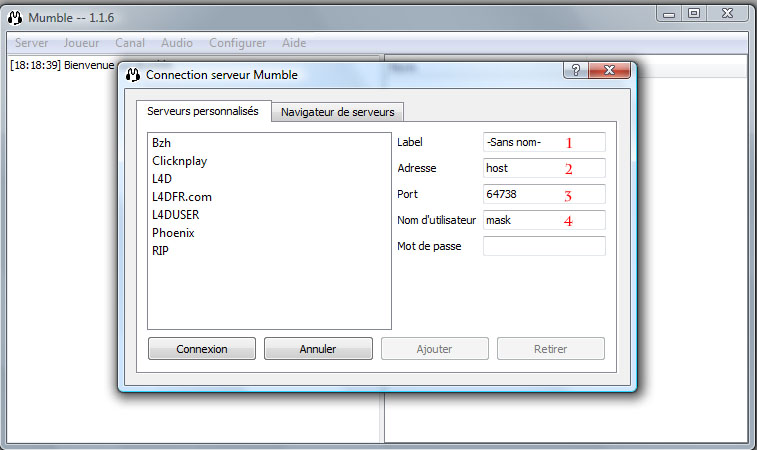The height and width of the screenshot is (450, 757).
Task: Click the Nom d'utilisateur input field
Action: [x=544, y=220]
